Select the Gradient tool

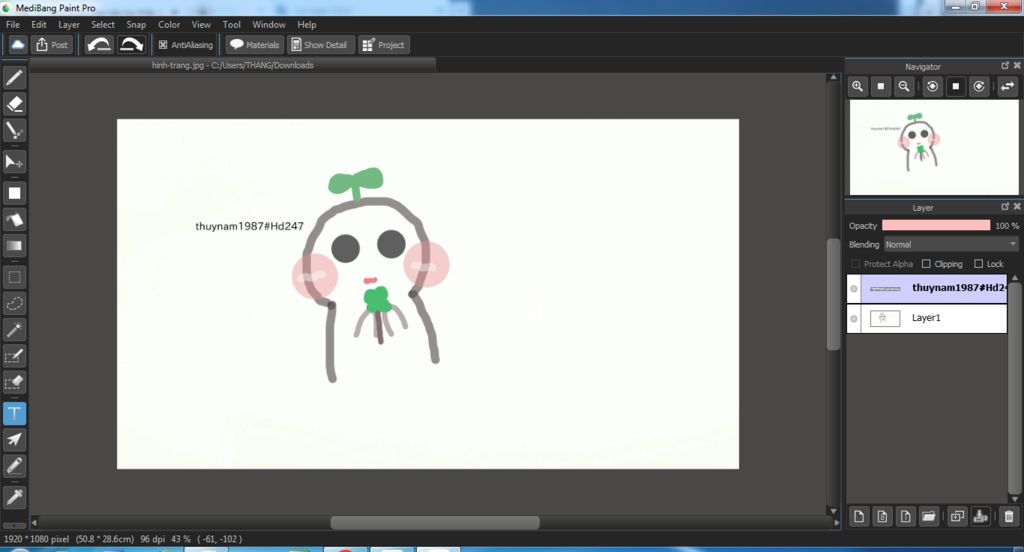click(x=14, y=246)
